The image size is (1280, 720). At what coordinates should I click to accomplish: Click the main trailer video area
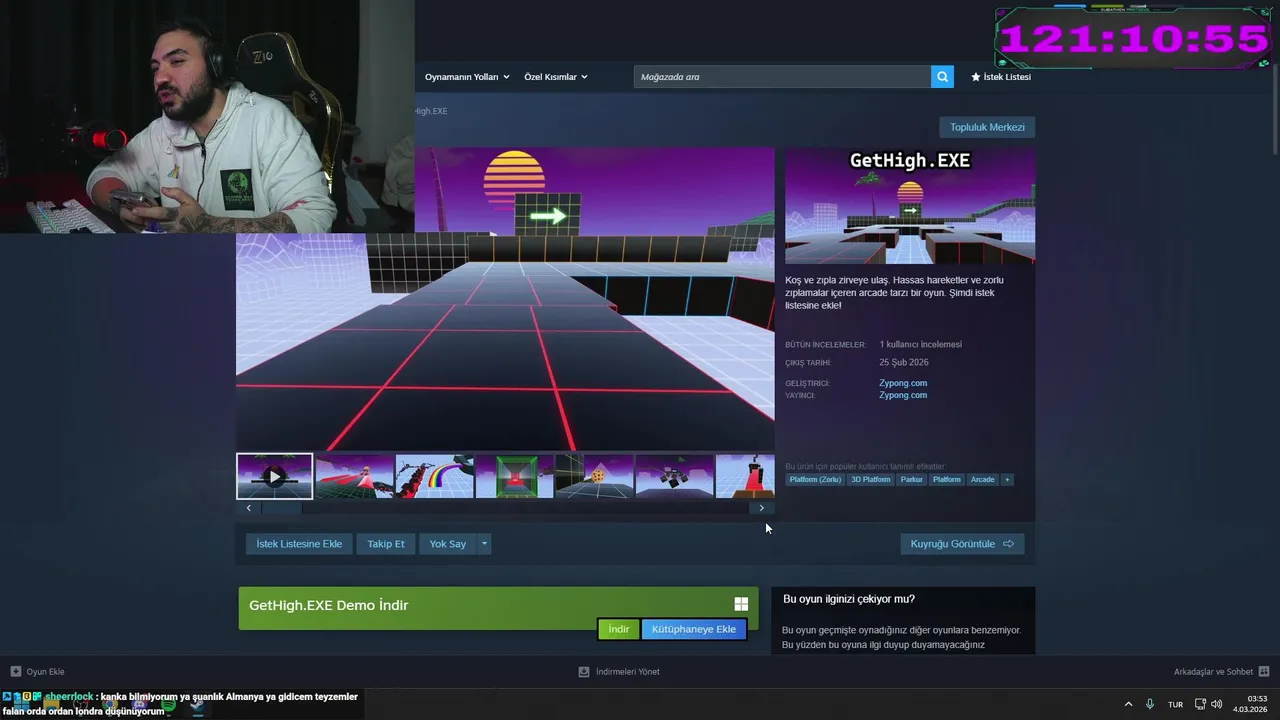[x=505, y=299]
